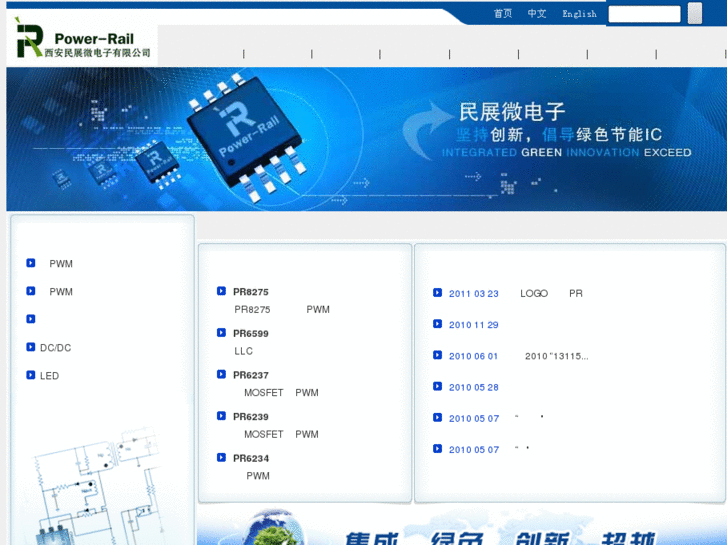Open the 2010 11 29 news date
727x545 pixels.
473,325
